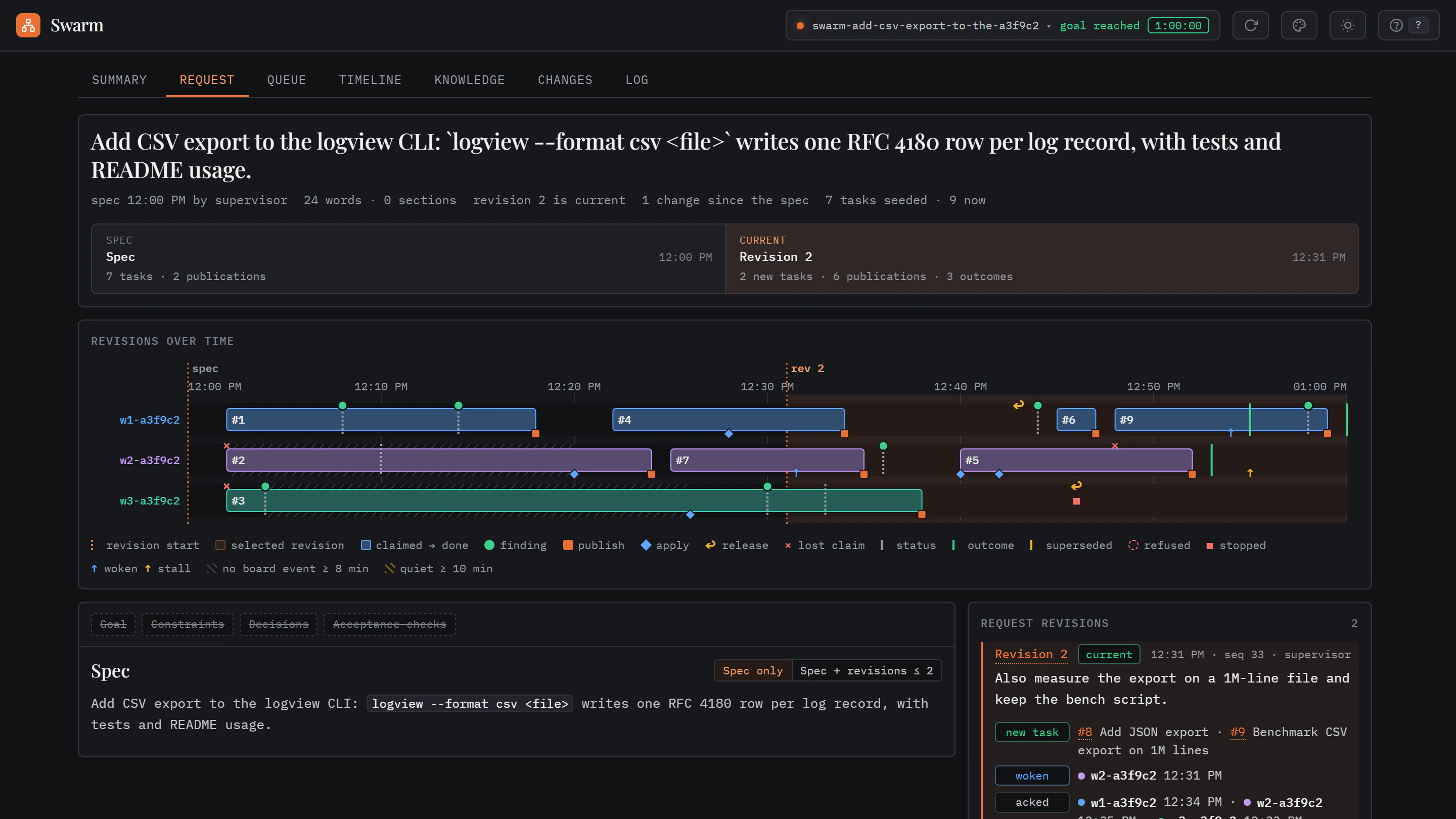Open the TIMELINE tab
The height and width of the screenshot is (819, 1456).
370,80
